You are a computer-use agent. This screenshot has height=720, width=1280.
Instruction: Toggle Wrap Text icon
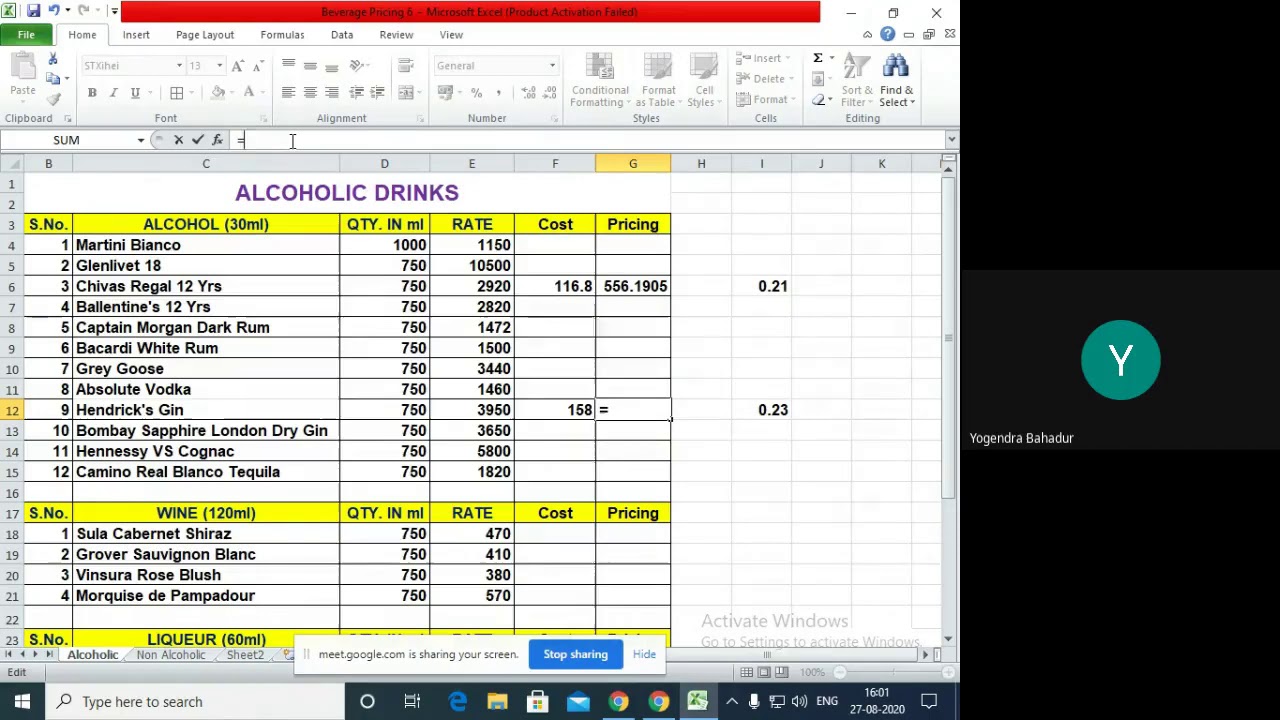[405, 66]
